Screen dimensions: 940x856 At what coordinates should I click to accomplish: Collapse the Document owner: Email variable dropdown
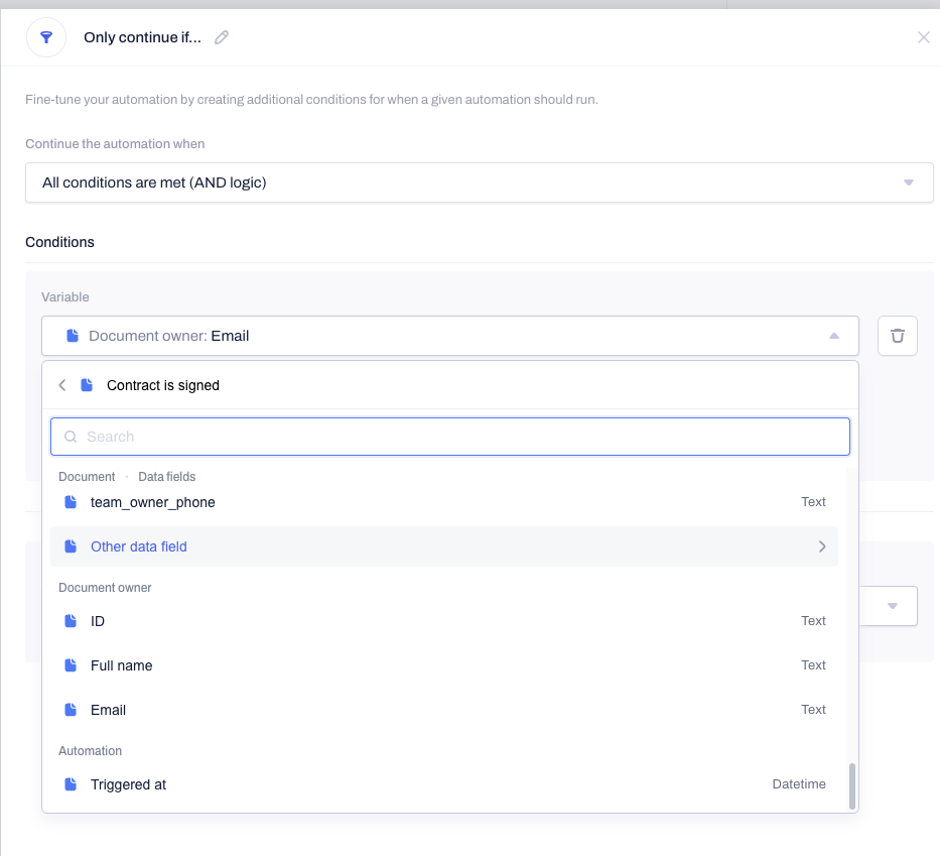[x=450, y=336]
